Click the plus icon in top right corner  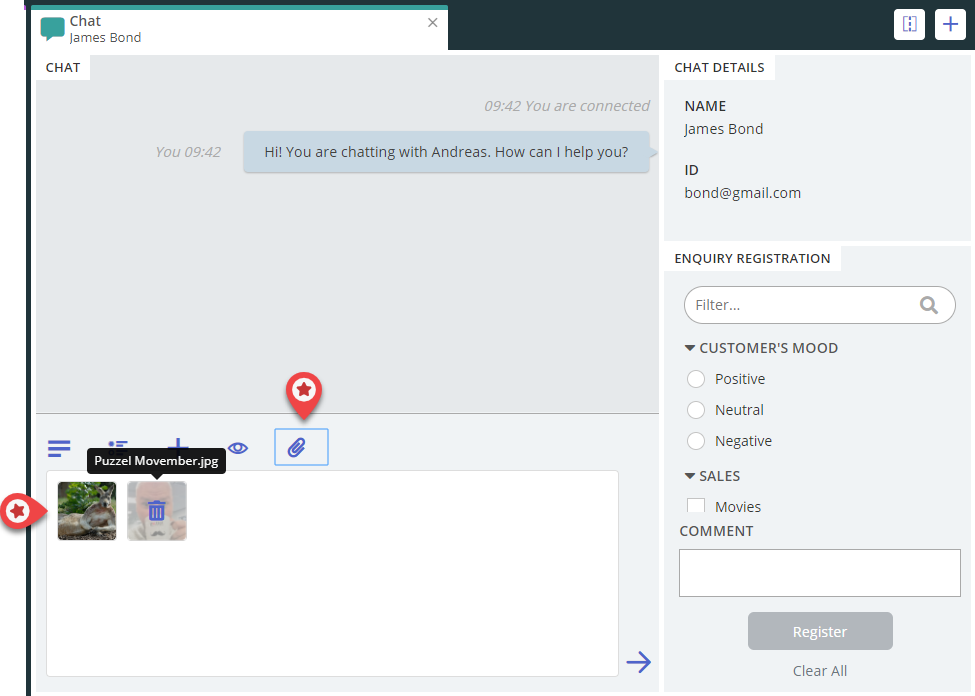point(950,25)
